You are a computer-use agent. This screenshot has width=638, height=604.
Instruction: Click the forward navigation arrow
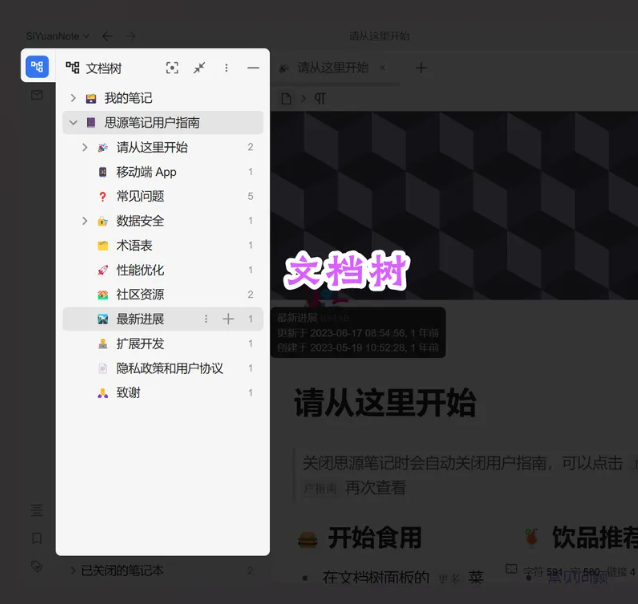coord(131,36)
